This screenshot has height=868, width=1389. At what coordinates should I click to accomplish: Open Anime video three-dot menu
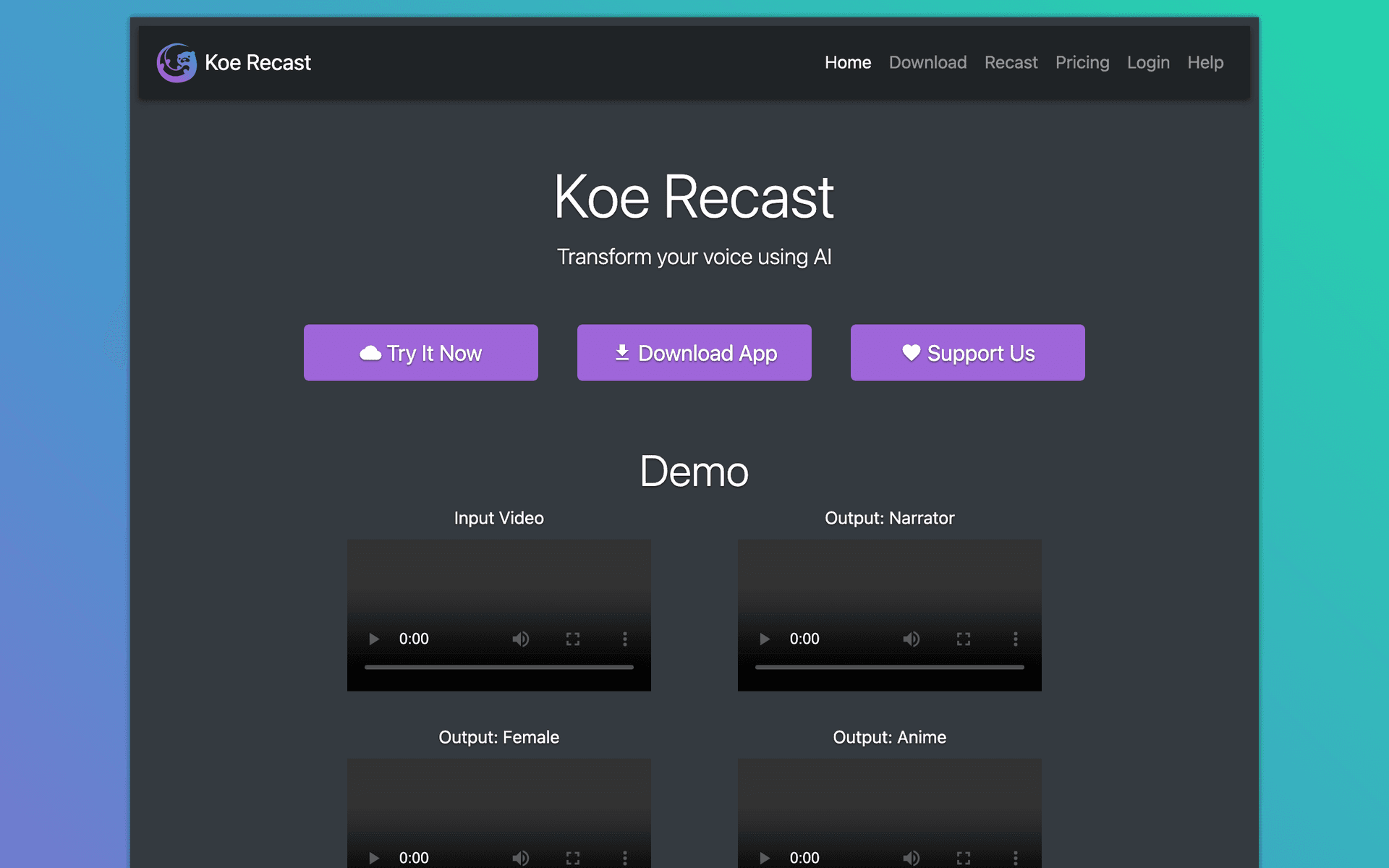(x=1016, y=858)
